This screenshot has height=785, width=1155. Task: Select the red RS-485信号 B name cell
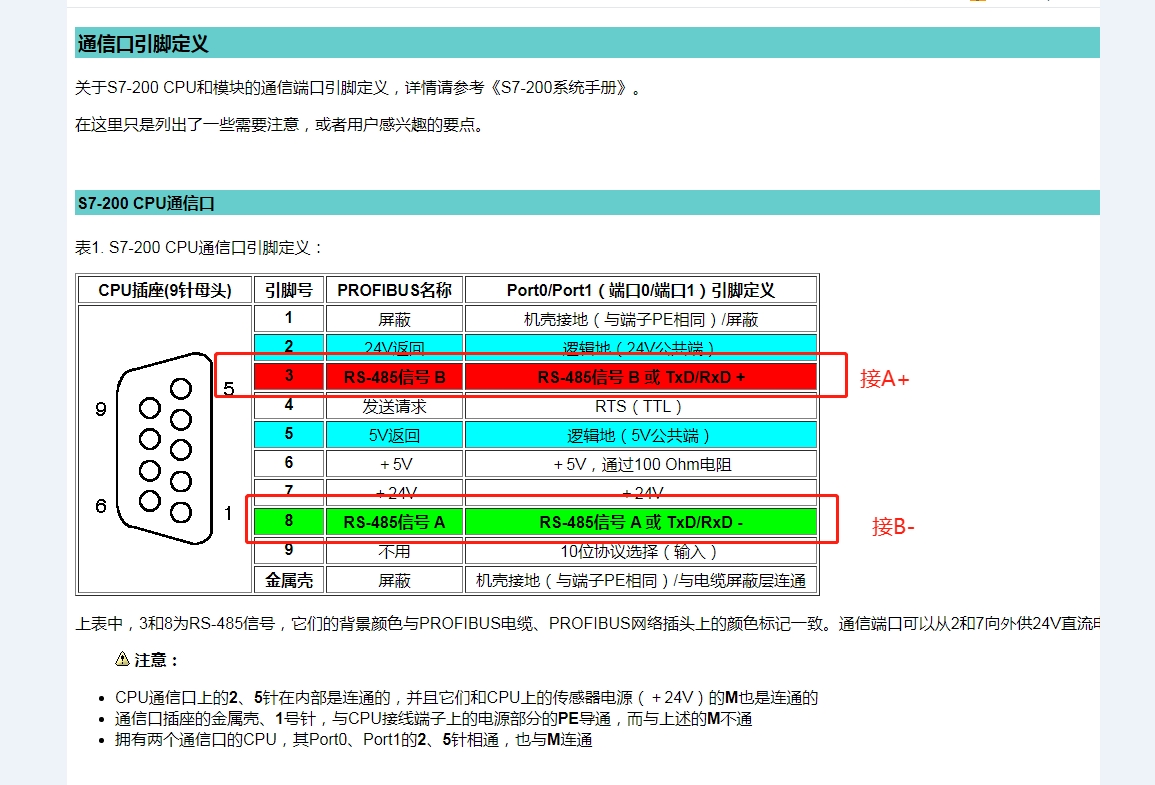click(x=394, y=377)
